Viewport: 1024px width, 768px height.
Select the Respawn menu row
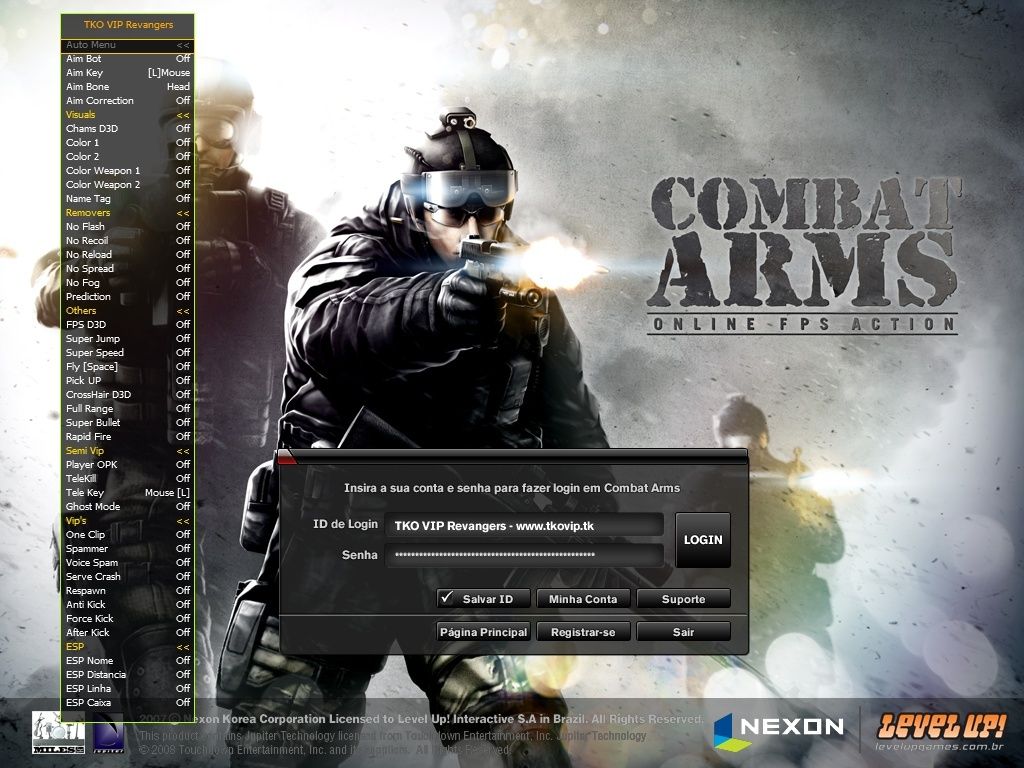(x=128, y=590)
